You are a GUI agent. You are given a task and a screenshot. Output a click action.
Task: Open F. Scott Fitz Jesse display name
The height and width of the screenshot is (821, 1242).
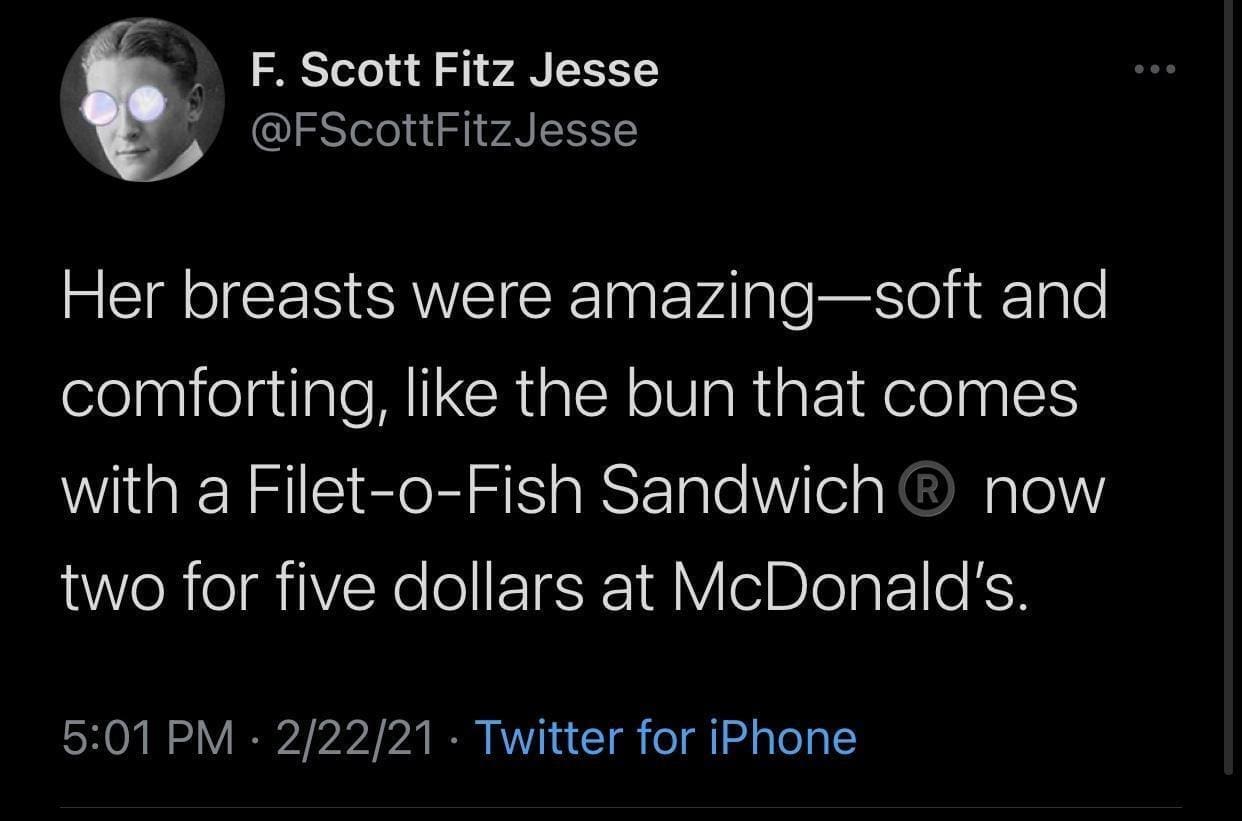tap(452, 71)
